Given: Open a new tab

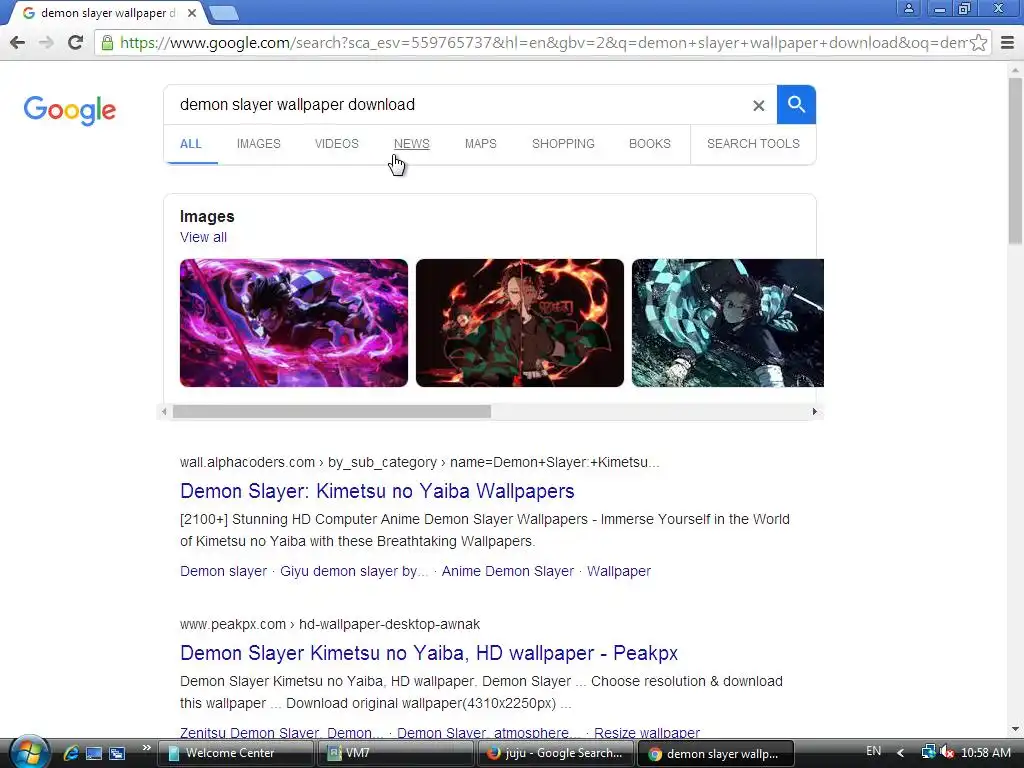Looking at the screenshot, I should click(x=225, y=13).
